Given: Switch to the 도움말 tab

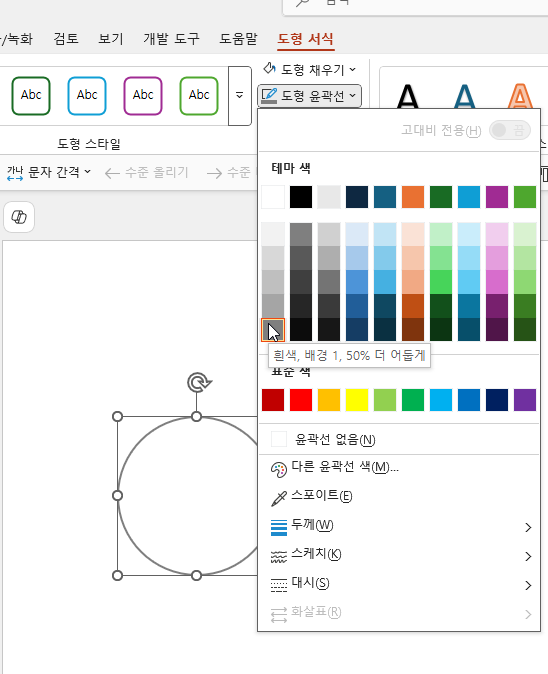Looking at the screenshot, I should pyautogui.click(x=238, y=39).
